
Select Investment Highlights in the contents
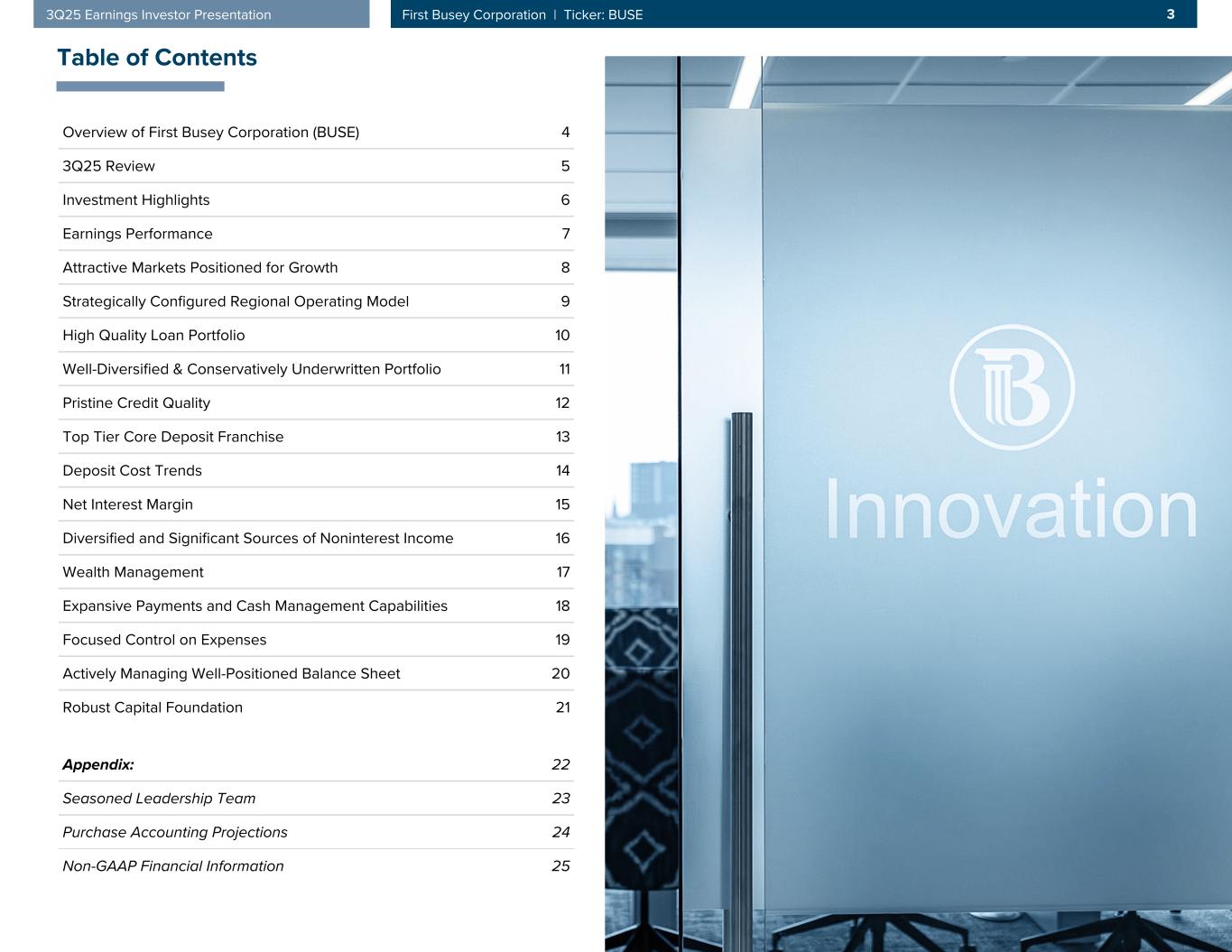pyautogui.click(x=135, y=200)
